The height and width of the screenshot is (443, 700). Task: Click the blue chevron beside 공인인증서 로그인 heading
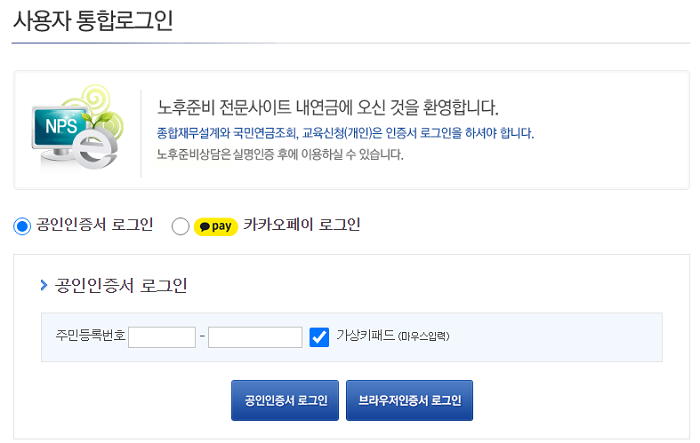point(43,285)
